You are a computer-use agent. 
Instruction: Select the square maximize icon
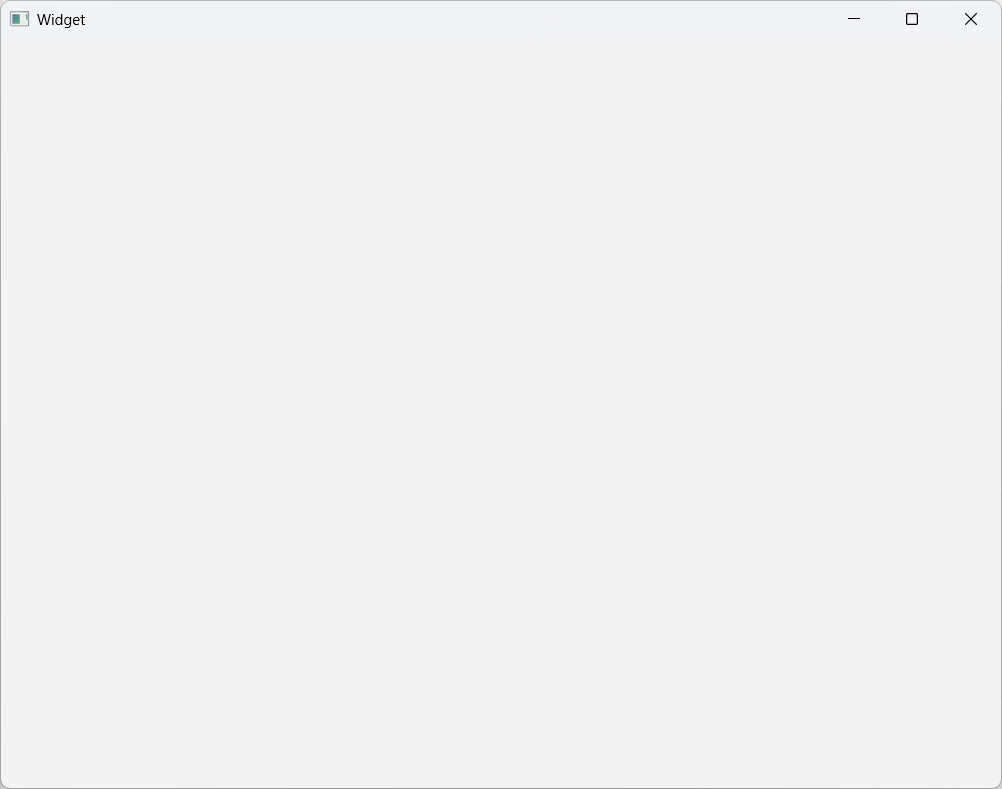pos(912,19)
